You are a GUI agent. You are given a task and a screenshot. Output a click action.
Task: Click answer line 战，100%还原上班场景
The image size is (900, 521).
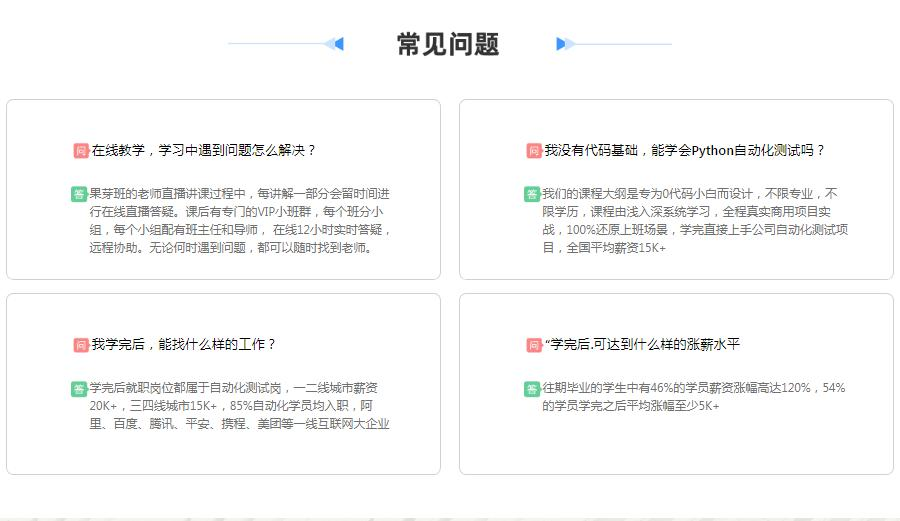click(x=695, y=230)
